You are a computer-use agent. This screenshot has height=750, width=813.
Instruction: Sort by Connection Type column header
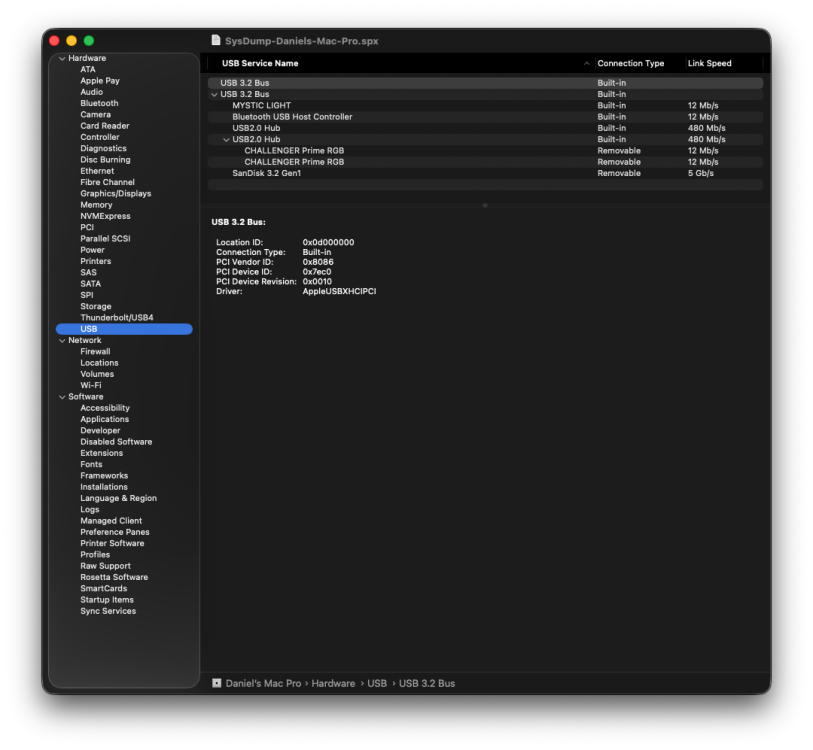(630, 63)
